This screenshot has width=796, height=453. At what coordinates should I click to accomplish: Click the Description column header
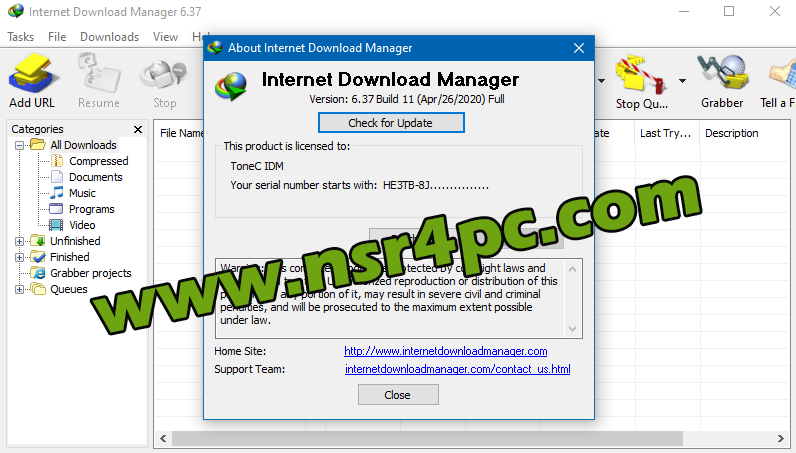coord(732,133)
